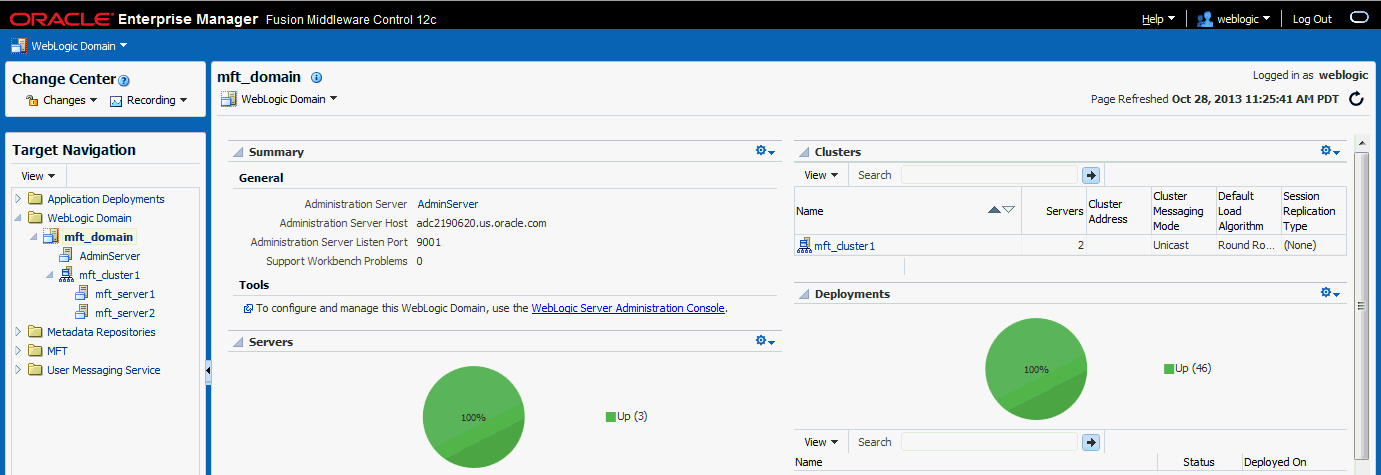Click the Deployments 100% pie chart
The height and width of the screenshot is (475, 1381).
click(1036, 369)
